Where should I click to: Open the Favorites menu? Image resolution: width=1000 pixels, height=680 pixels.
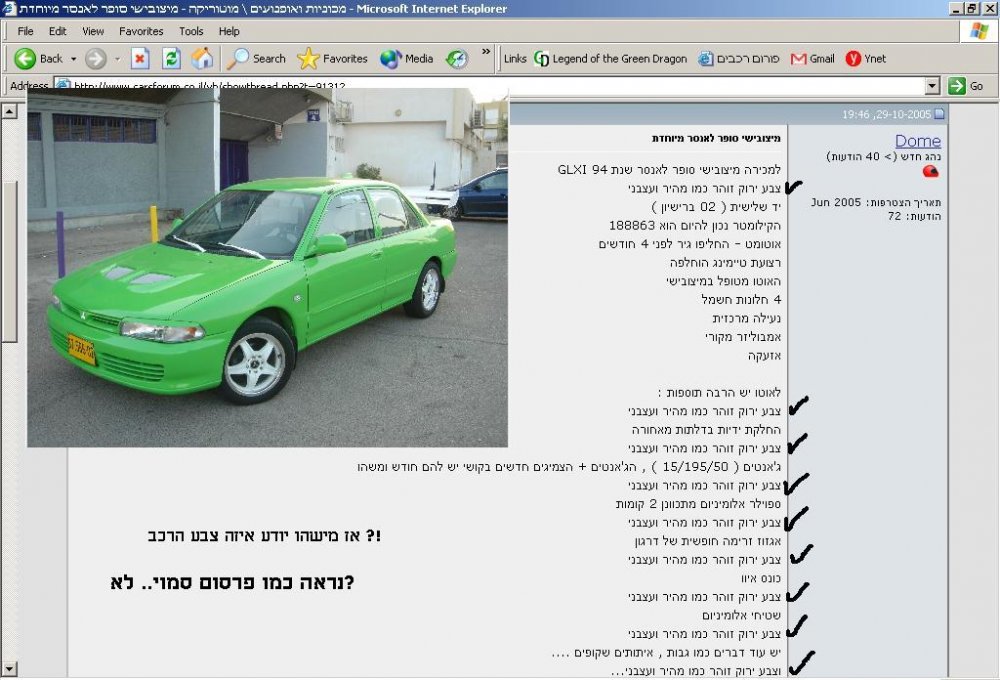point(141,31)
